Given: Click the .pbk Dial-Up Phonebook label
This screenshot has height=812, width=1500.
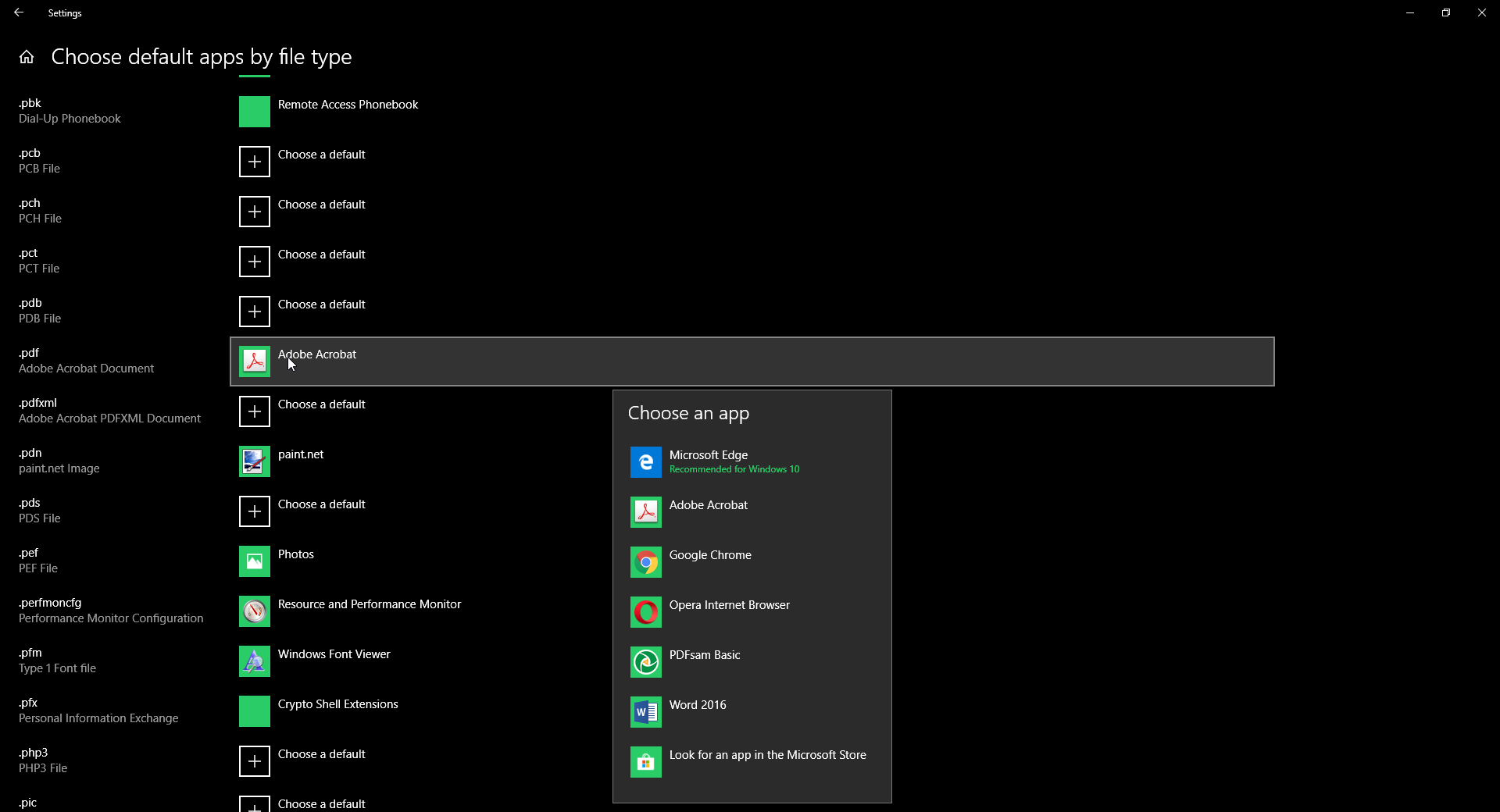Looking at the screenshot, I should point(70,111).
